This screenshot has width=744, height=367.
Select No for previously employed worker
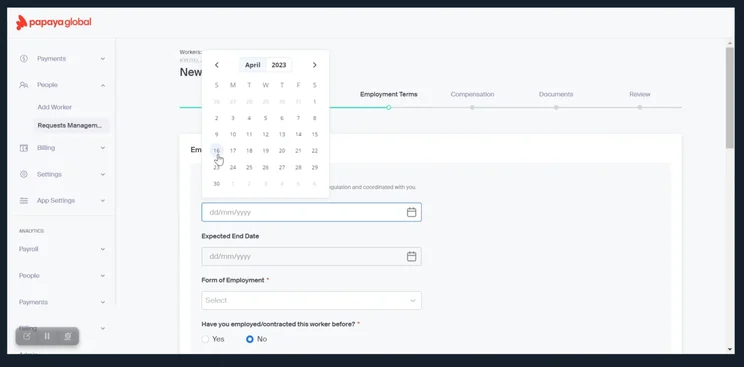click(x=250, y=339)
